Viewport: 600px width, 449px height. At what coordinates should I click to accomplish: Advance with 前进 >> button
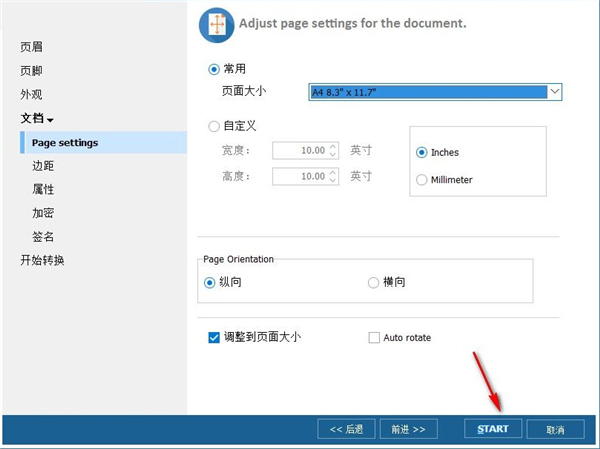408,429
